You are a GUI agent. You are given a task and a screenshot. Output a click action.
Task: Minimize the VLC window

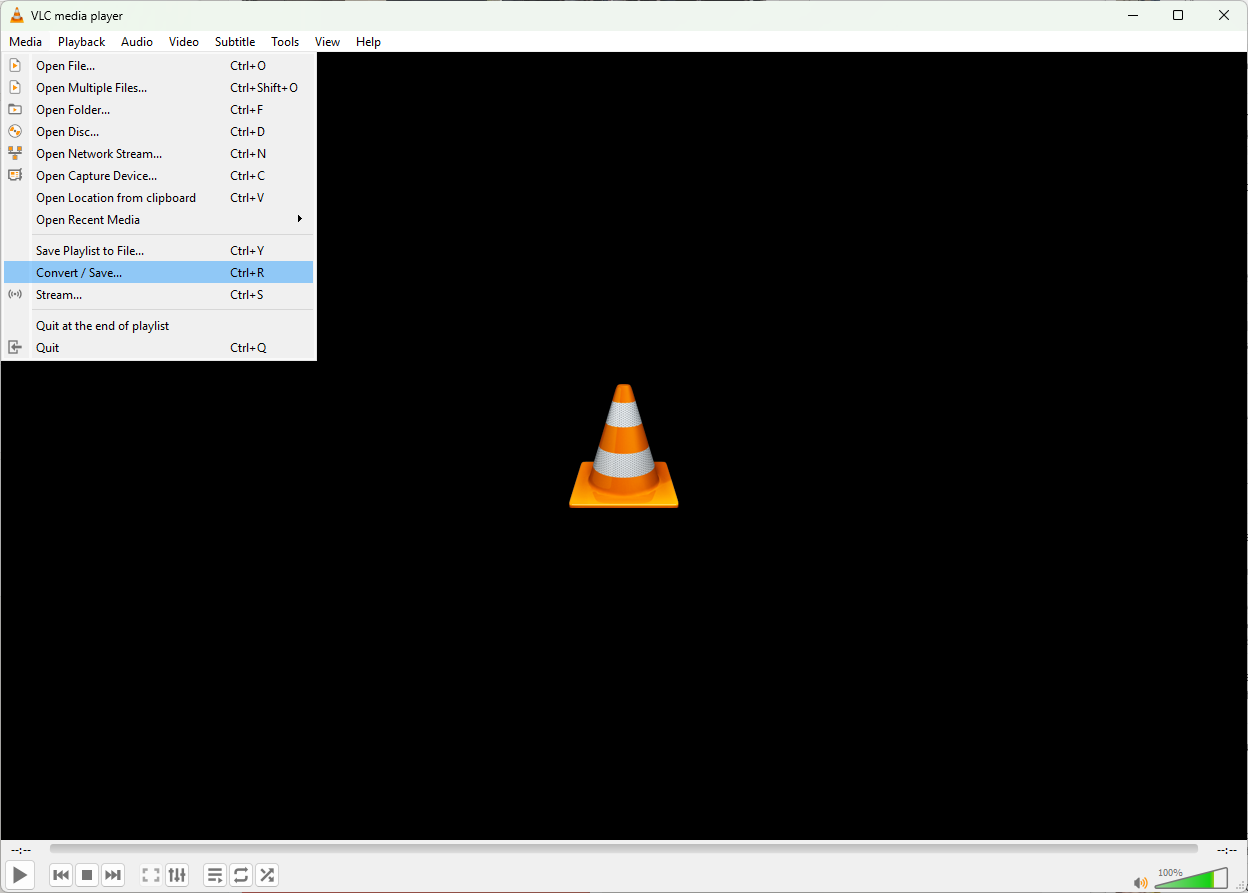[x=1131, y=15]
